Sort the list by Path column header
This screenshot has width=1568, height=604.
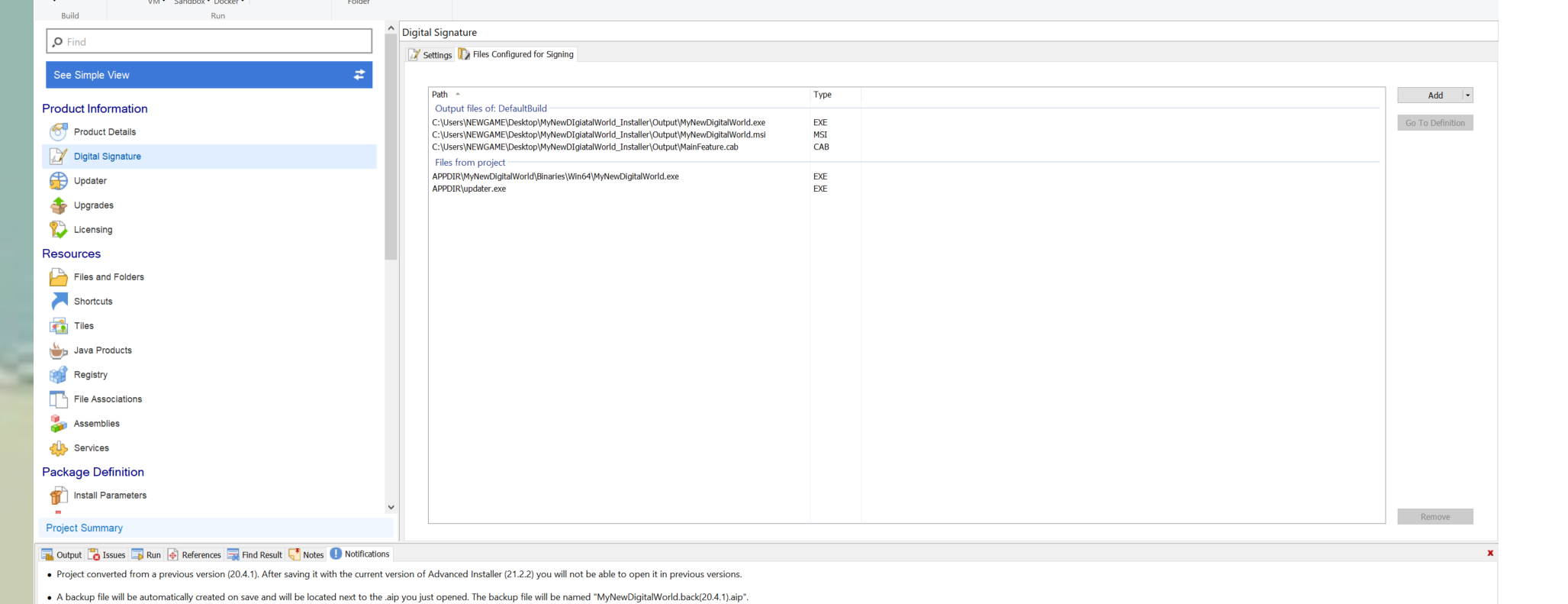pyautogui.click(x=440, y=95)
